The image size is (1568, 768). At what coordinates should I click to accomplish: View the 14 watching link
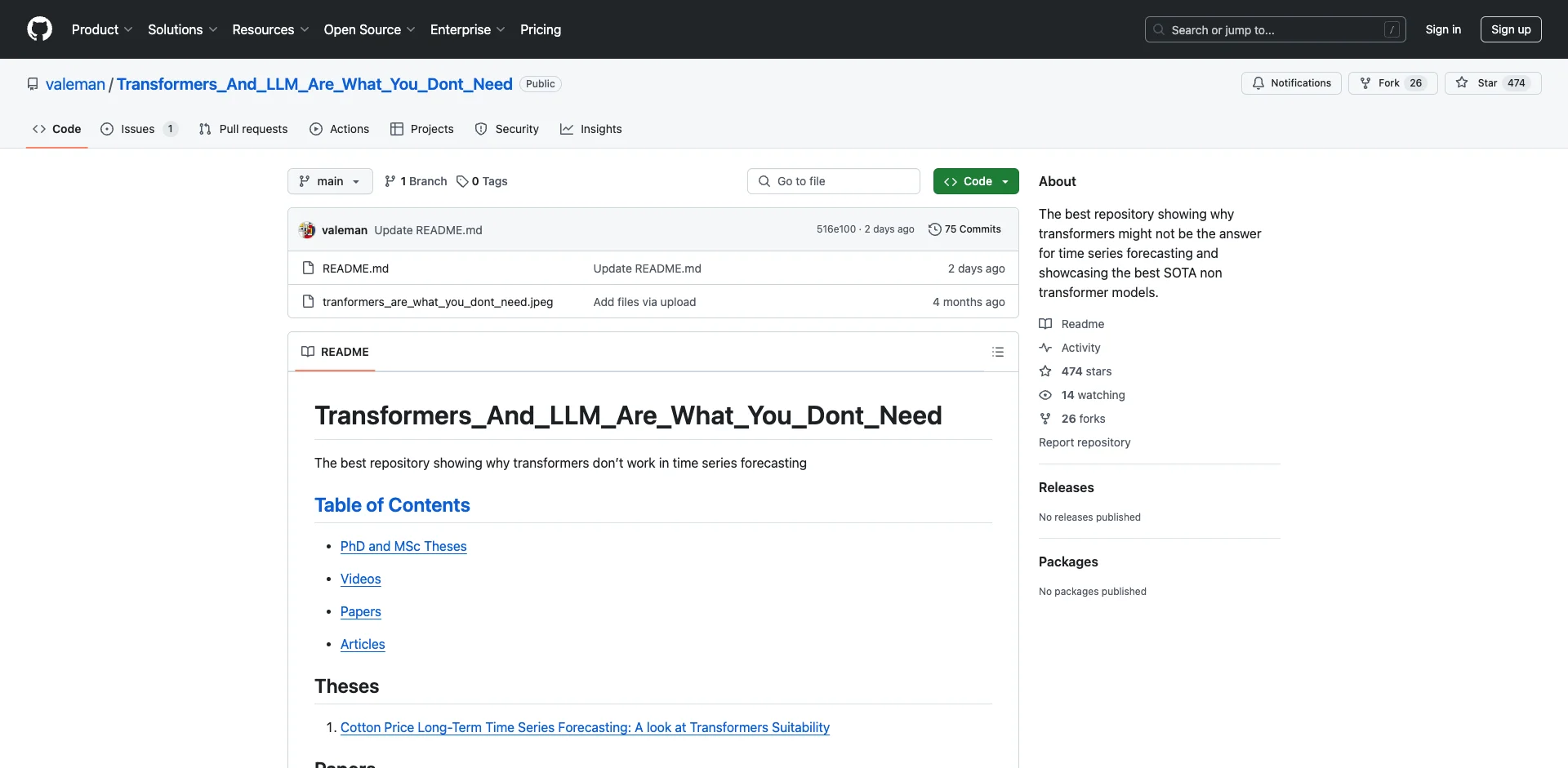[1082, 395]
